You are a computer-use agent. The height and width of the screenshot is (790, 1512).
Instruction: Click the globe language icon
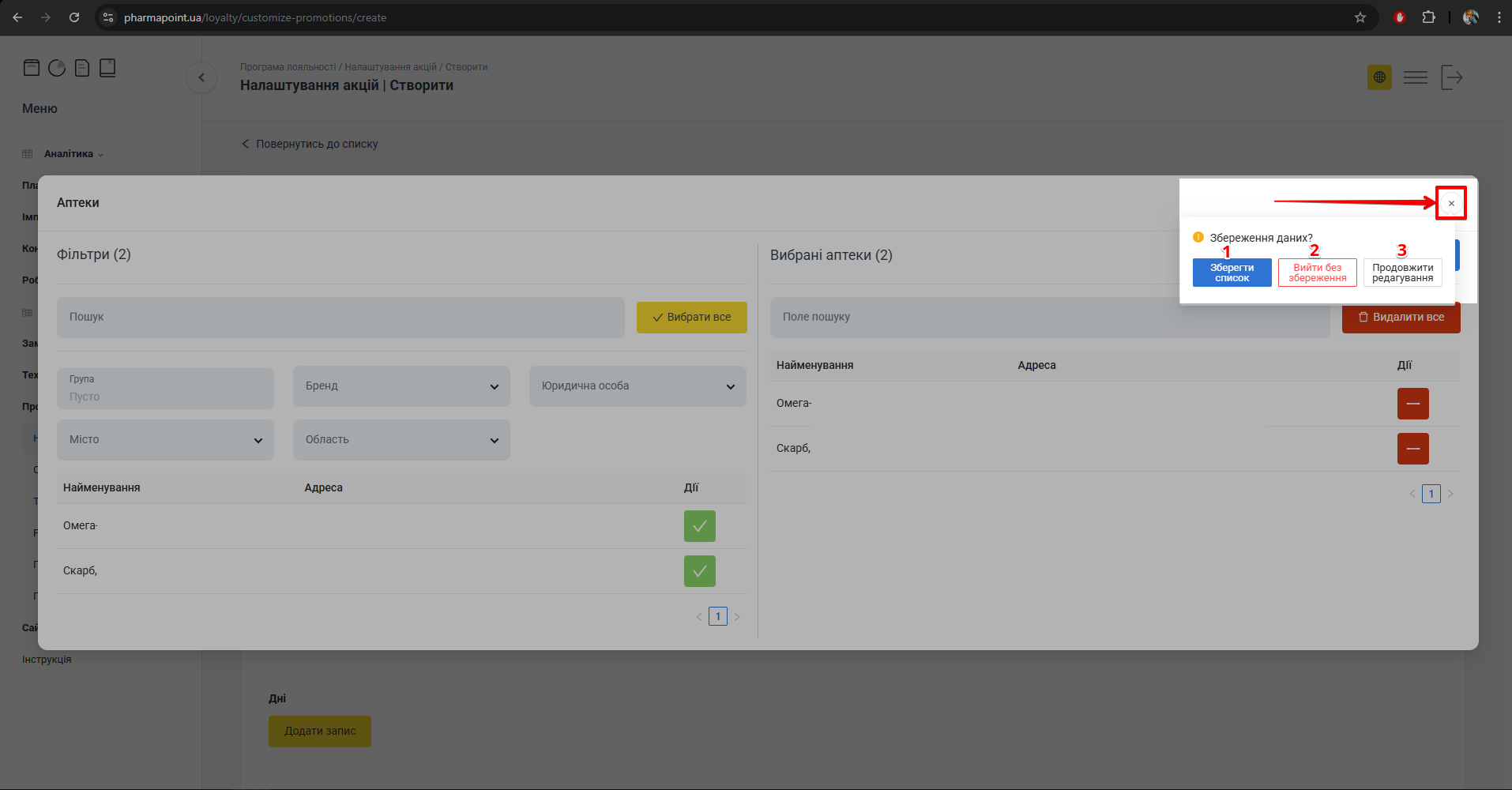1379,77
